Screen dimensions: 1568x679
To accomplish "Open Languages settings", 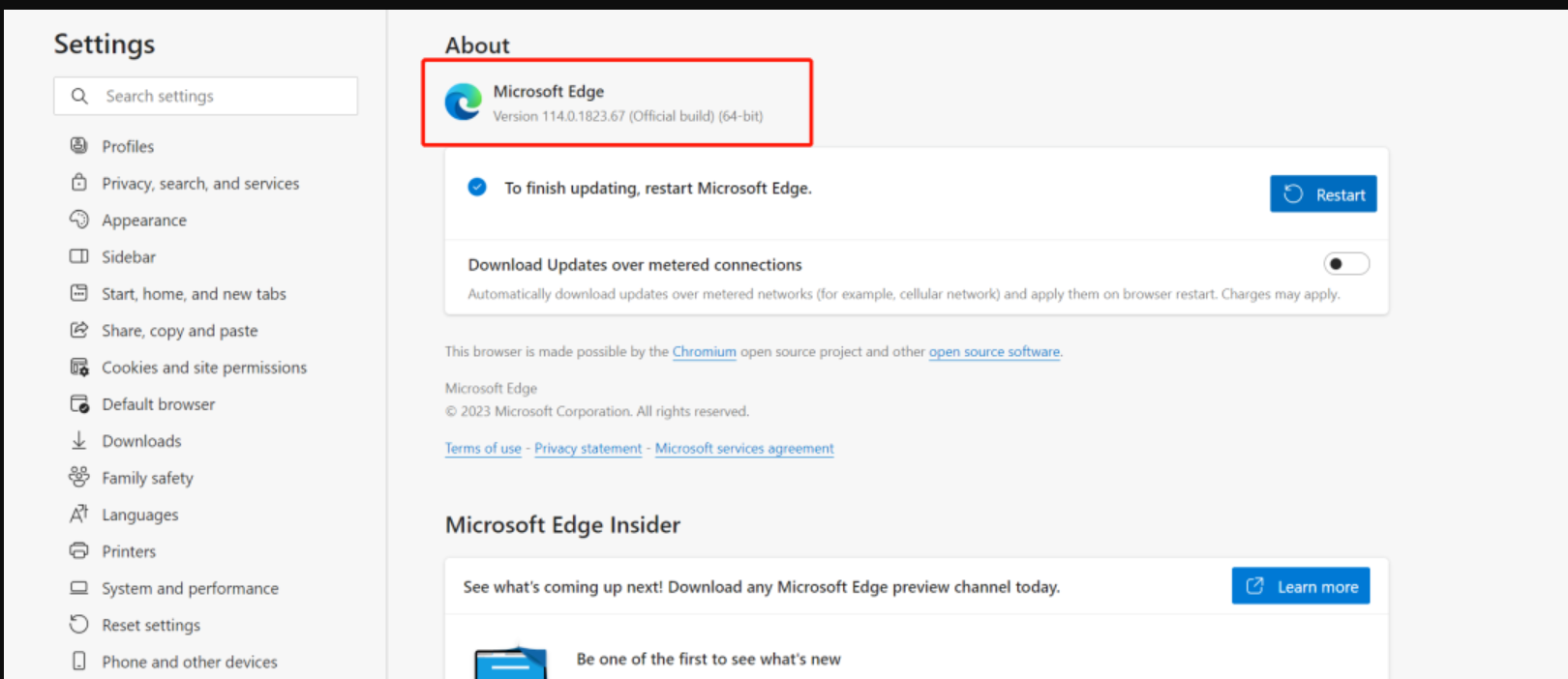I will click(140, 515).
